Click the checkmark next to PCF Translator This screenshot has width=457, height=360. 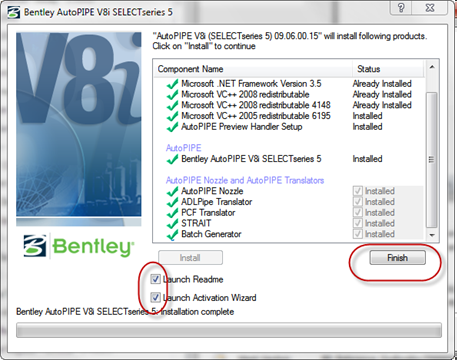[172, 213]
